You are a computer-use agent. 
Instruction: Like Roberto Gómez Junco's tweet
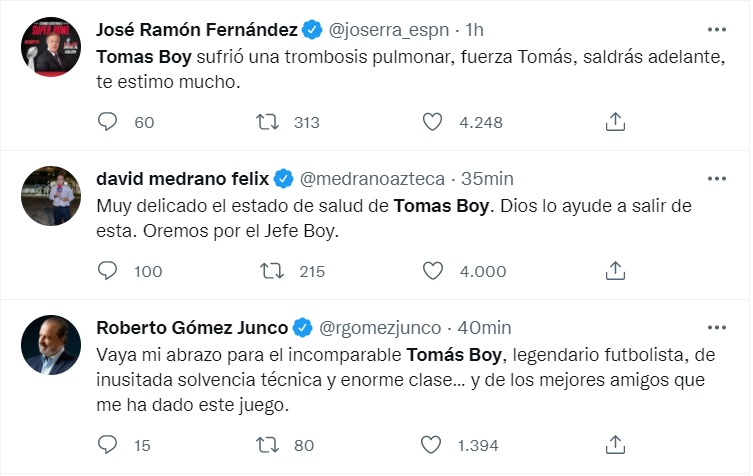pos(431,445)
